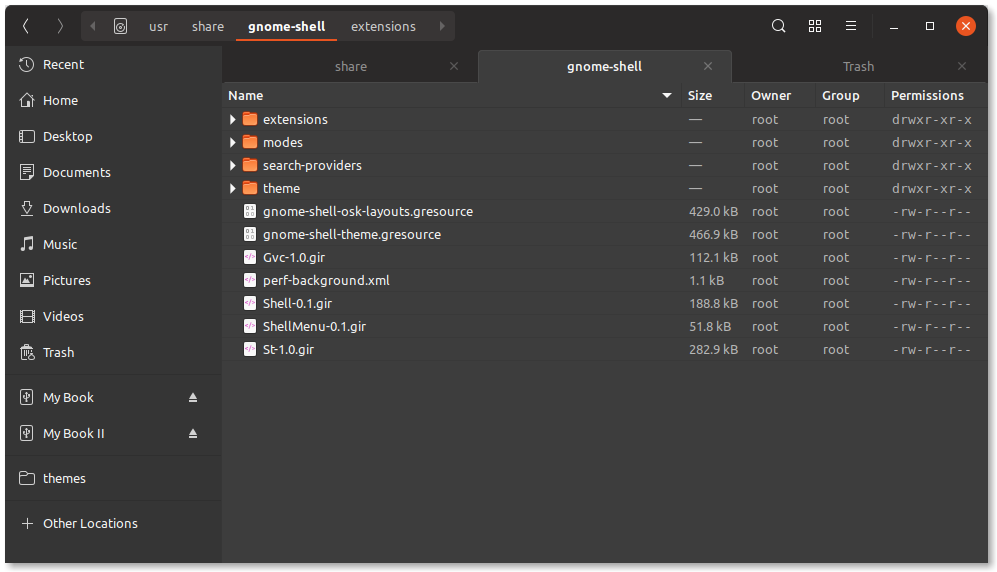The width and height of the screenshot is (997, 572).
Task: Expand the extensions folder row
Action: [233, 119]
